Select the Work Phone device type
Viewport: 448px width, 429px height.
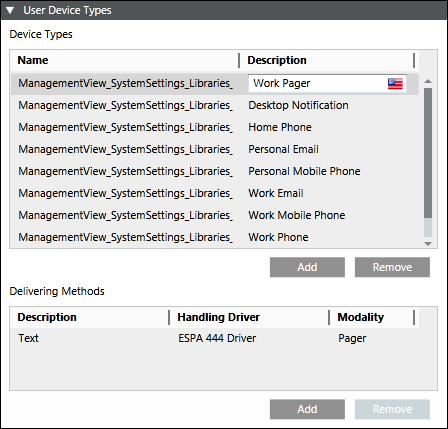[x=215, y=237]
